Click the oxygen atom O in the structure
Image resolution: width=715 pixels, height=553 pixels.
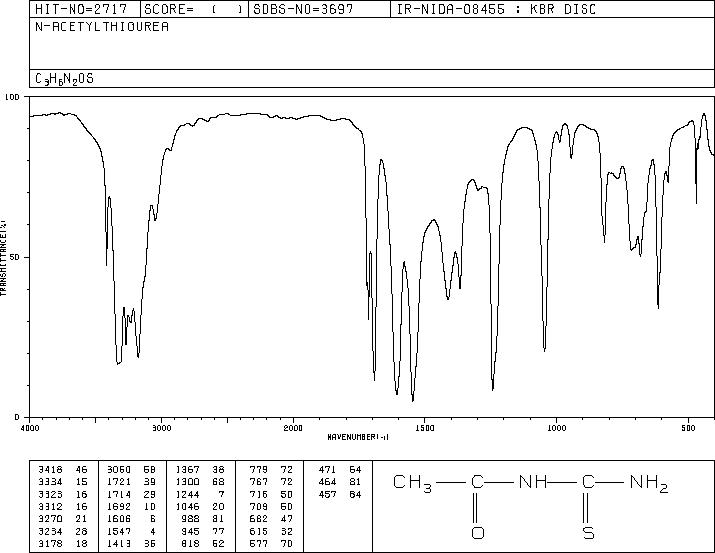[x=477, y=532]
